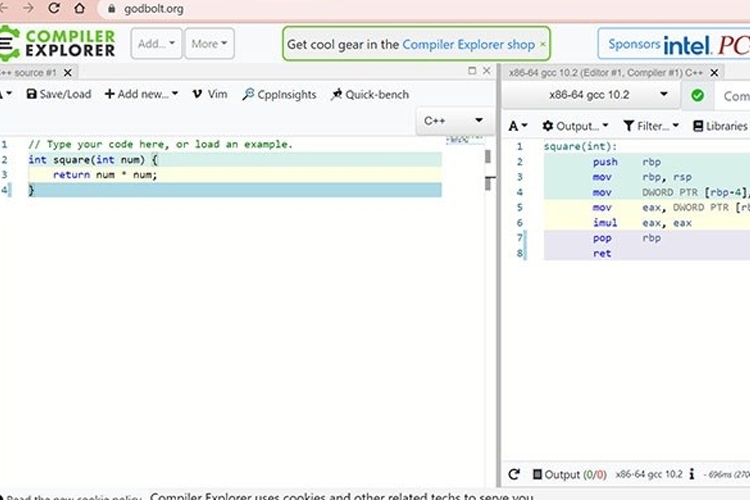Click godbolt.org in the address bar
The height and width of the screenshot is (500, 750).
coord(154,9)
